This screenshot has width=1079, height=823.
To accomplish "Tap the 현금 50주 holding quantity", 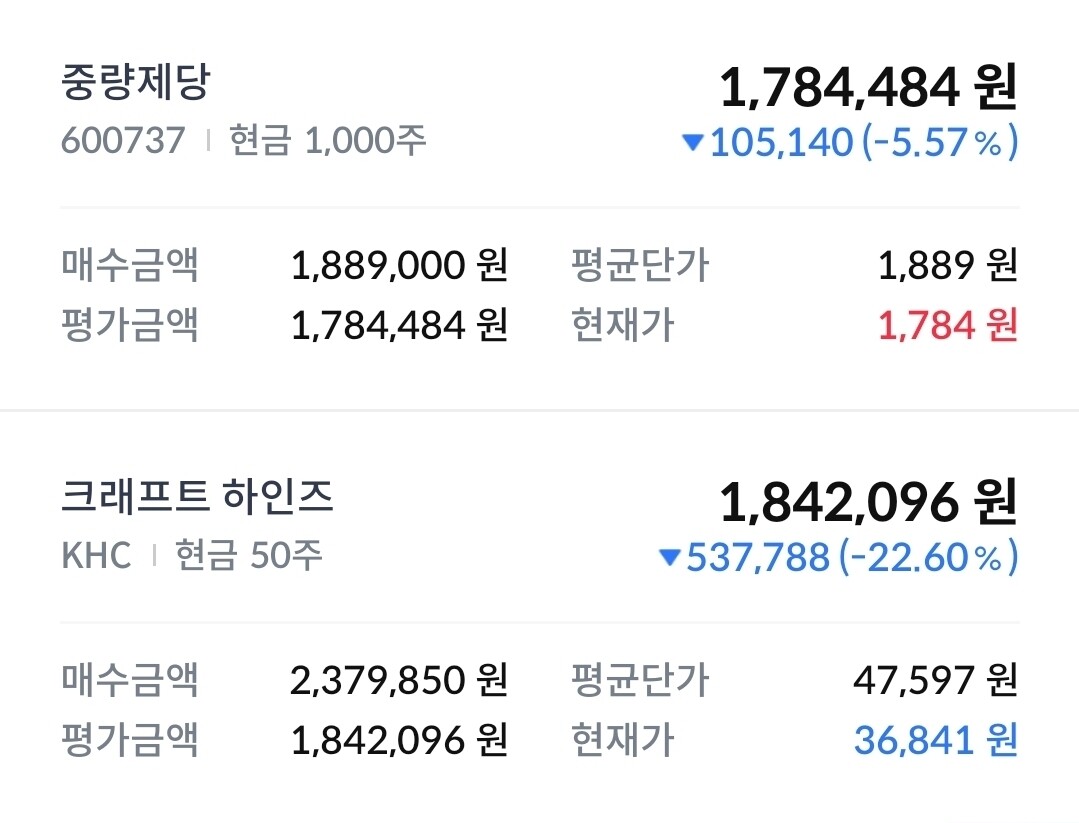I will coord(249,555).
